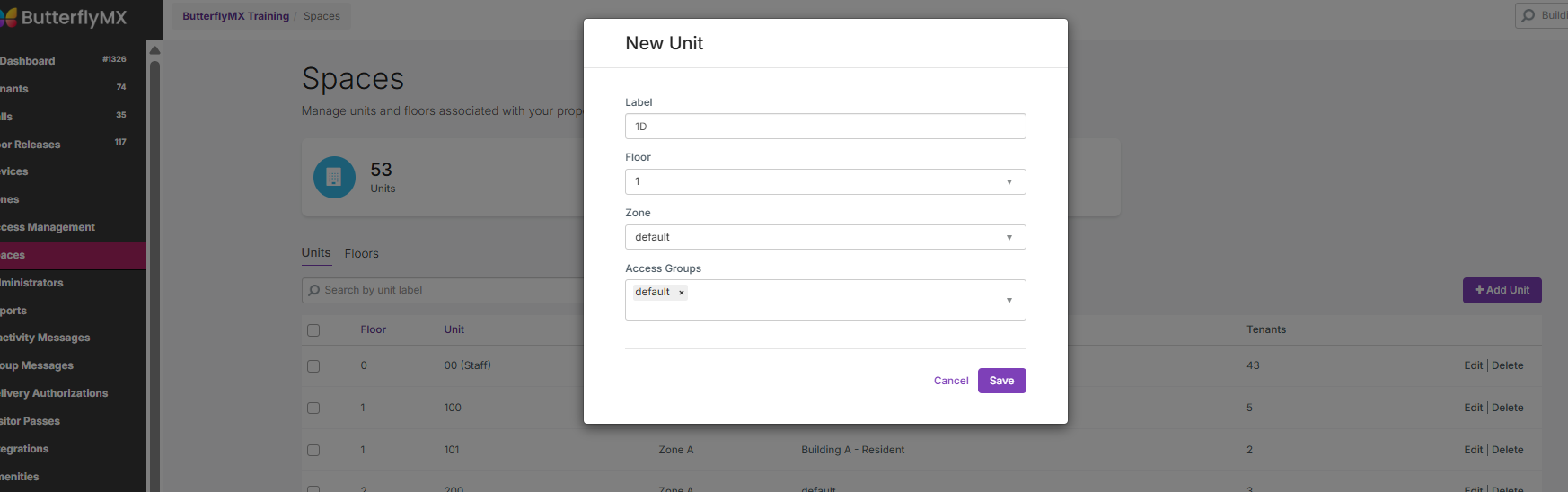Screen dimensions: 1568x492
Task: Save the new unit
Action: pos(1001,381)
